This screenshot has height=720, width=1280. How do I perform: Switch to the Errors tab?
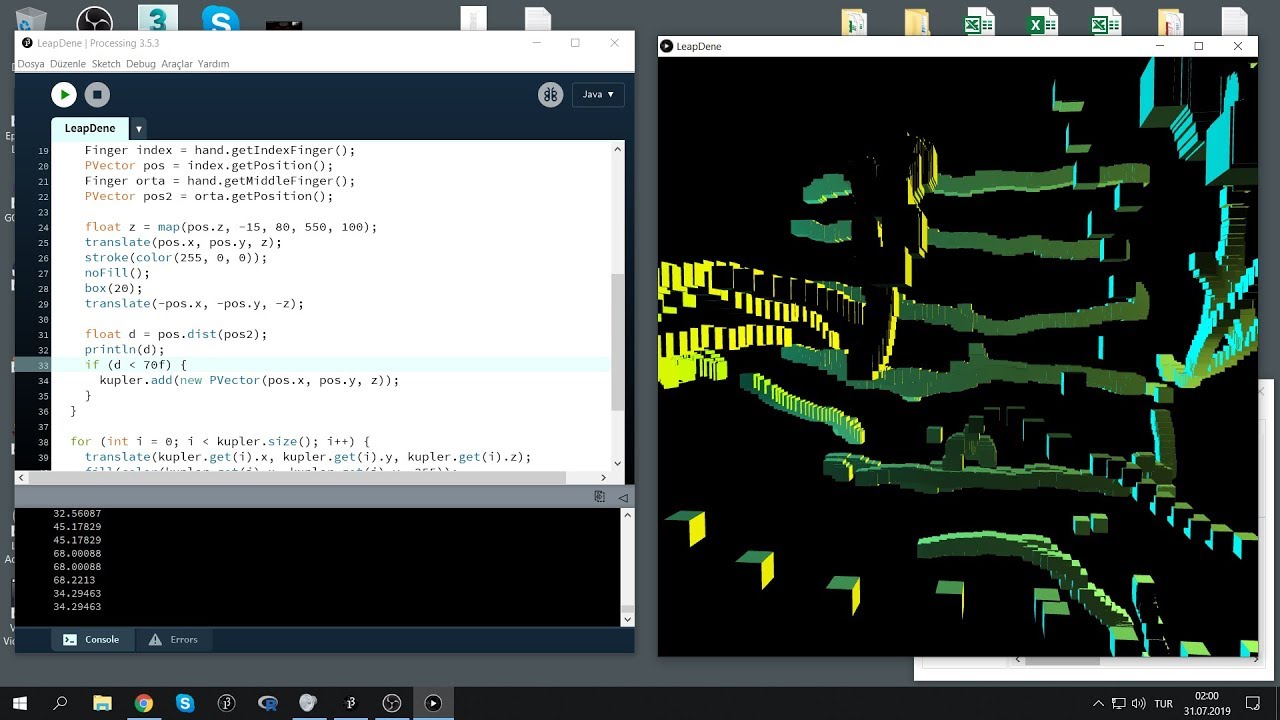(x=173, y=640)
